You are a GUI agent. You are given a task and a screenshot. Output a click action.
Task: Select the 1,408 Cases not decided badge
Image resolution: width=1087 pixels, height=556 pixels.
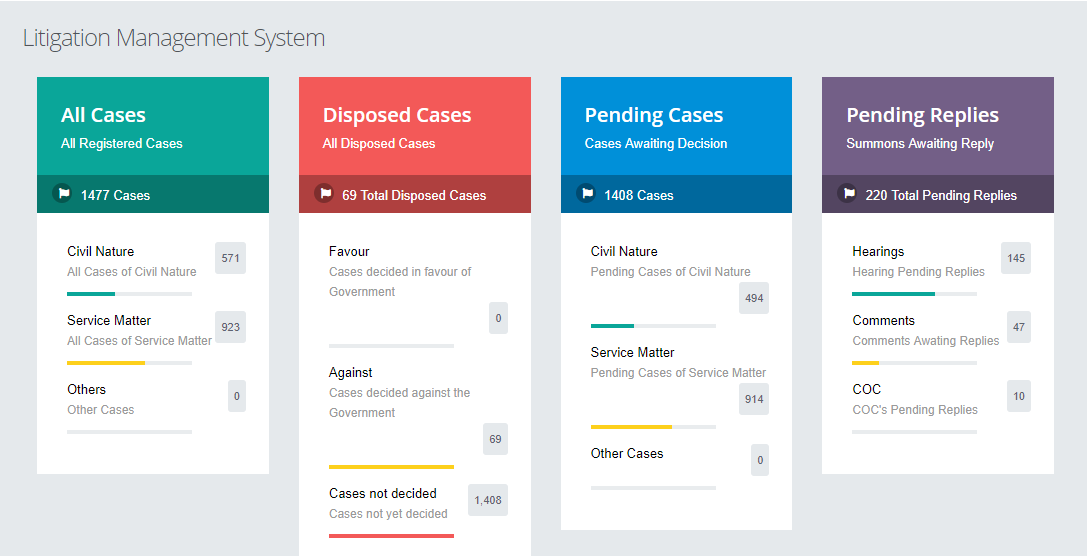[x=487, y=500]
